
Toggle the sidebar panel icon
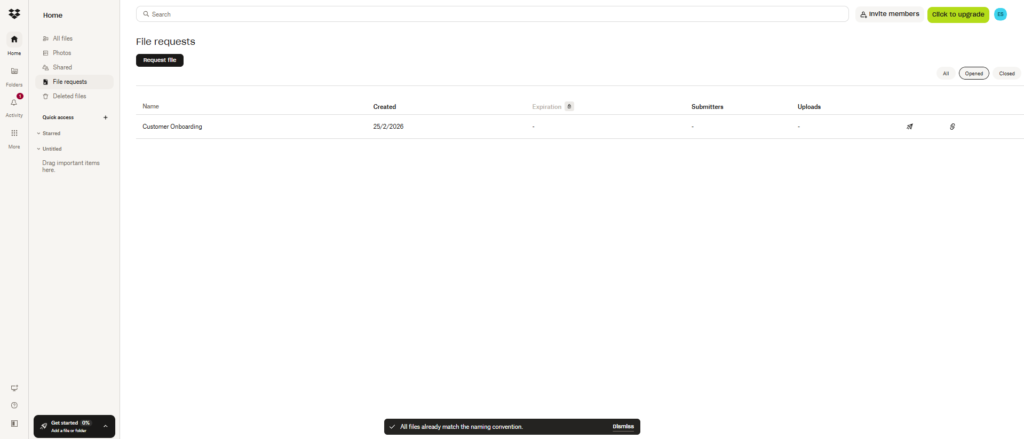pos(14,424)
